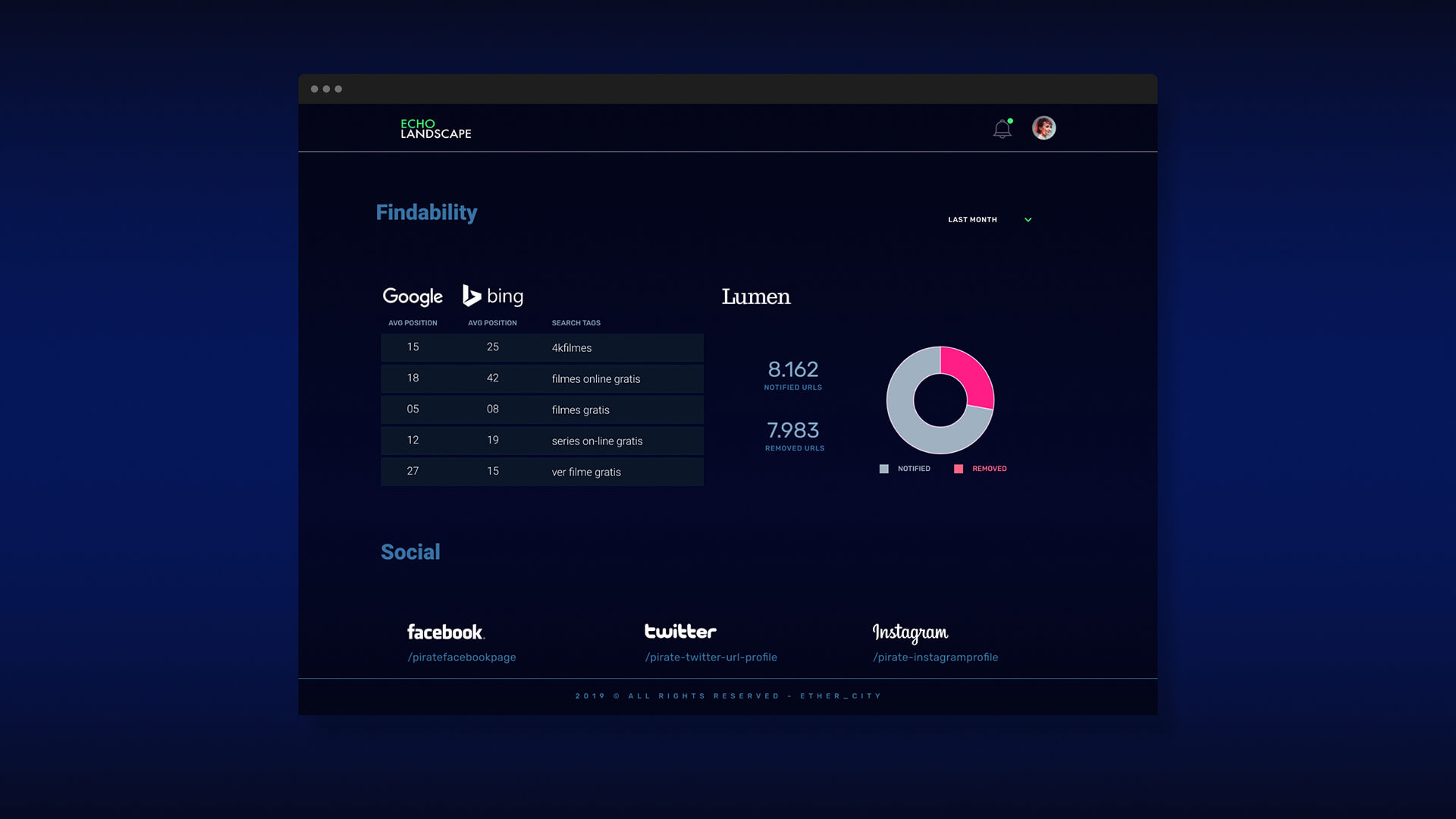Click the Facebook logo
The image size is (1456, 819).
pos(446,632)
